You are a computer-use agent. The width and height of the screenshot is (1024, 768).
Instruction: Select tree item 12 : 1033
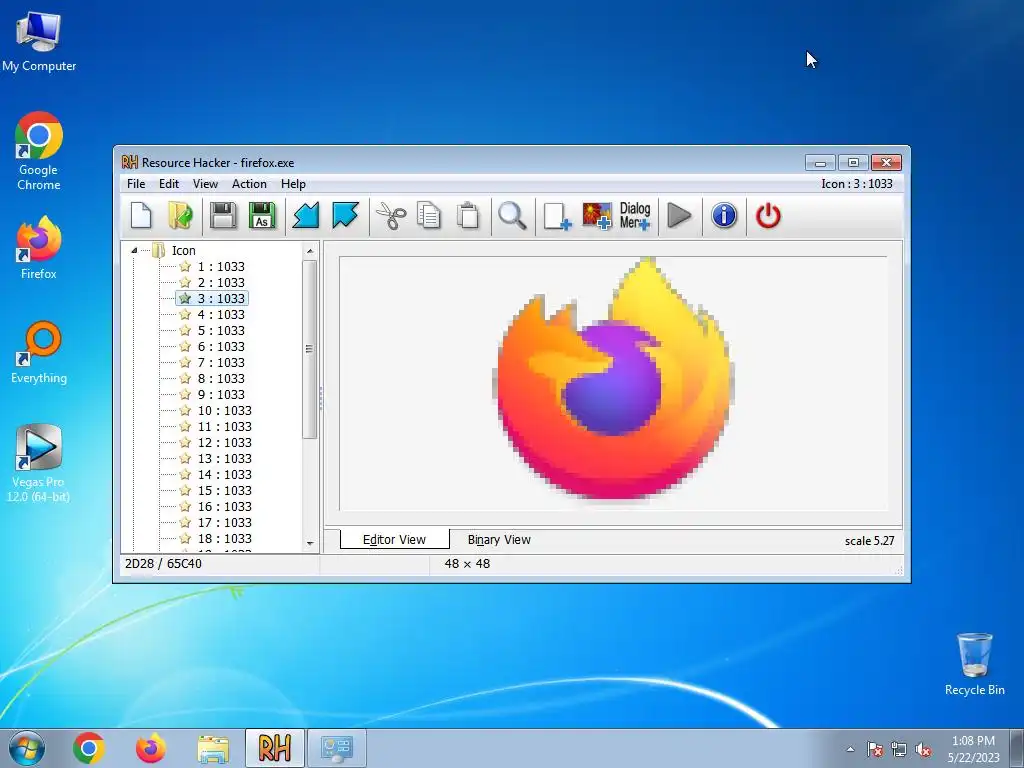224,443
